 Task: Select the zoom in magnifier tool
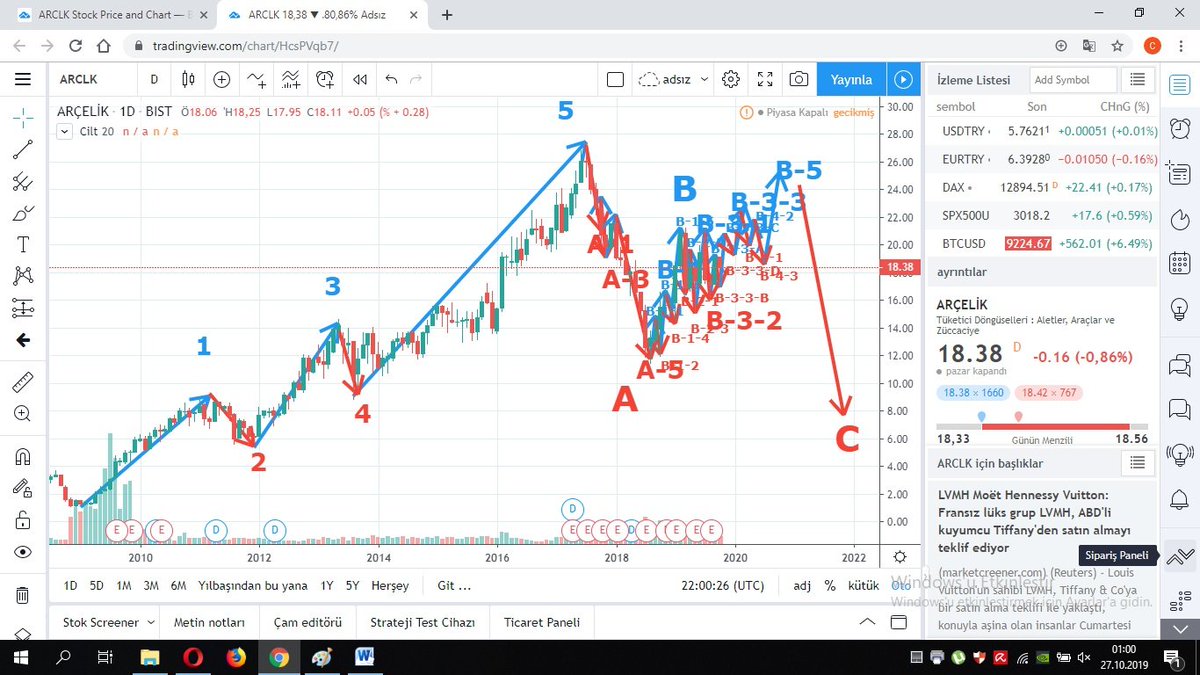pos(22,413)
